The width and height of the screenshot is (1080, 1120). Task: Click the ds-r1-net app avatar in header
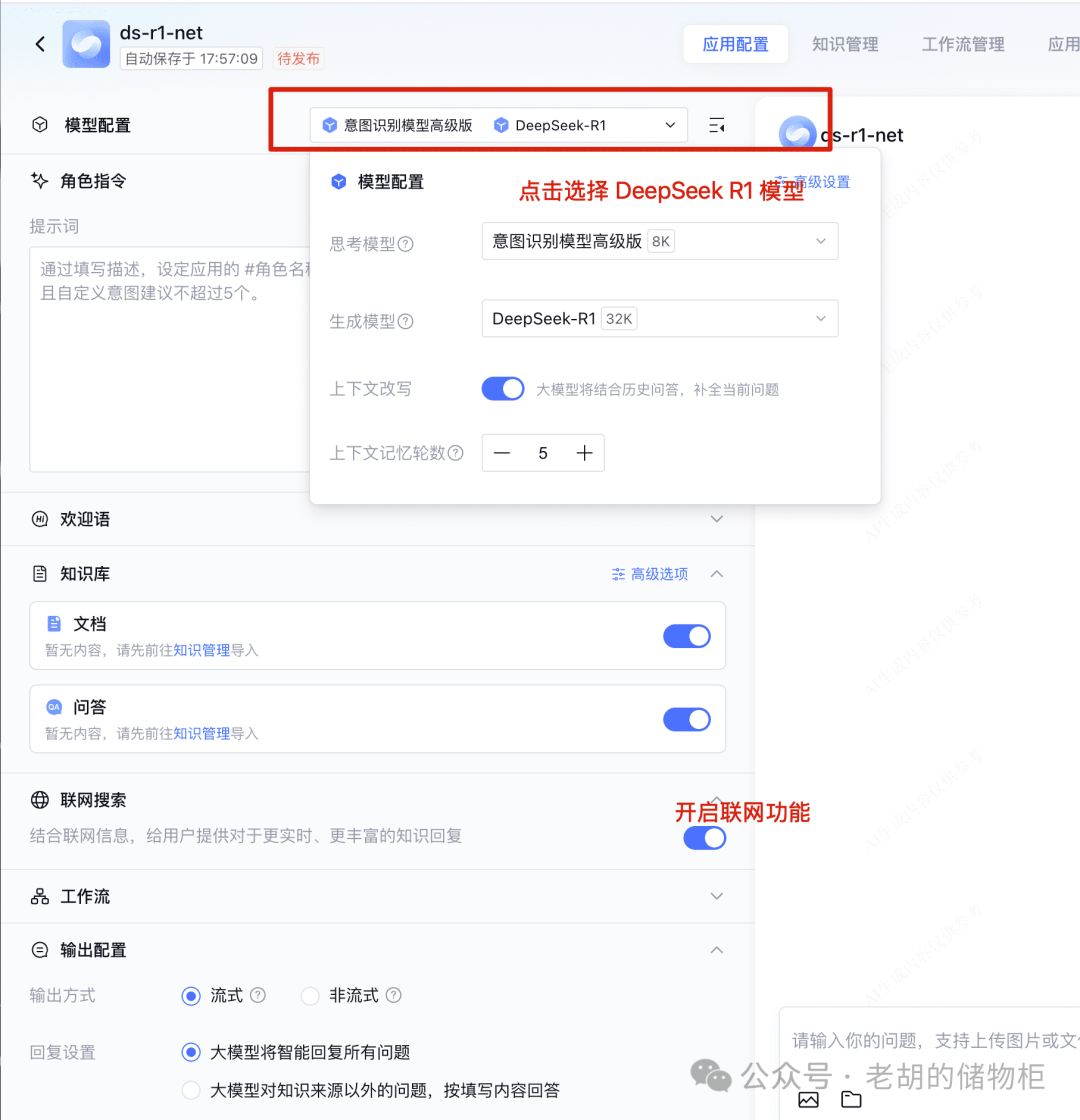86,44
